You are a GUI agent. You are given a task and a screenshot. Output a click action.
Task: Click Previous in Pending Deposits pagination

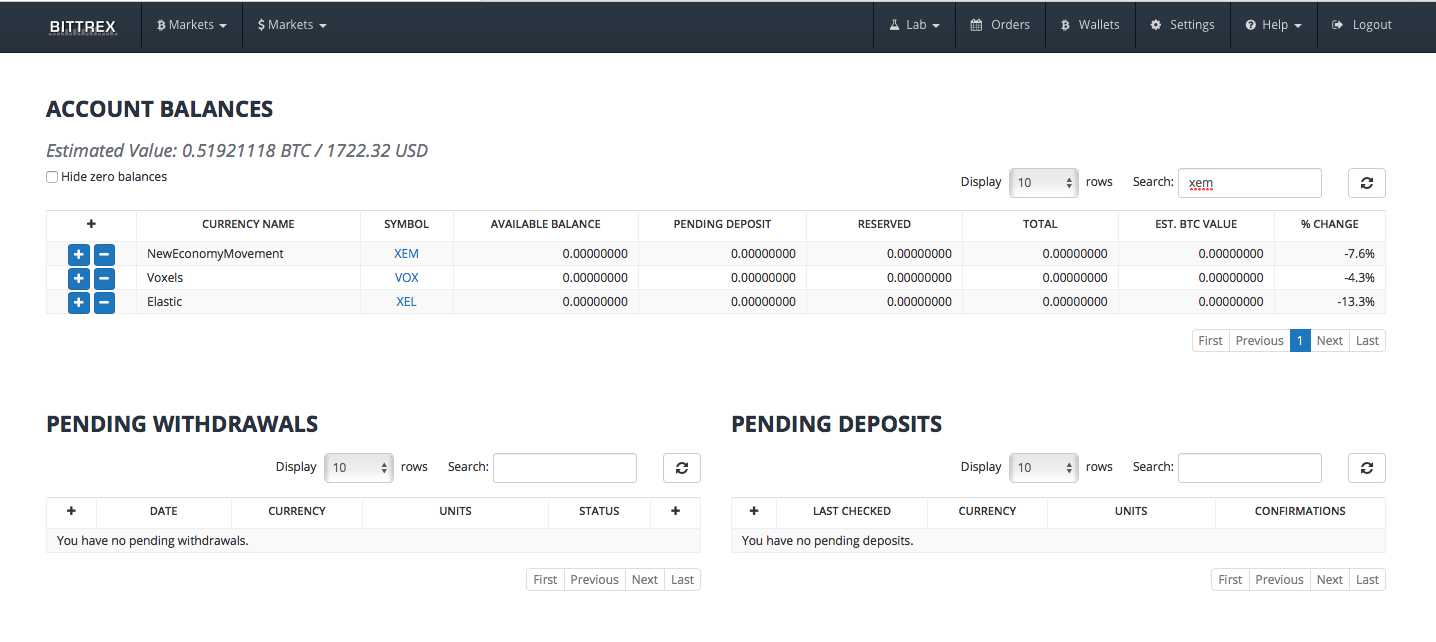[1279, 580]
